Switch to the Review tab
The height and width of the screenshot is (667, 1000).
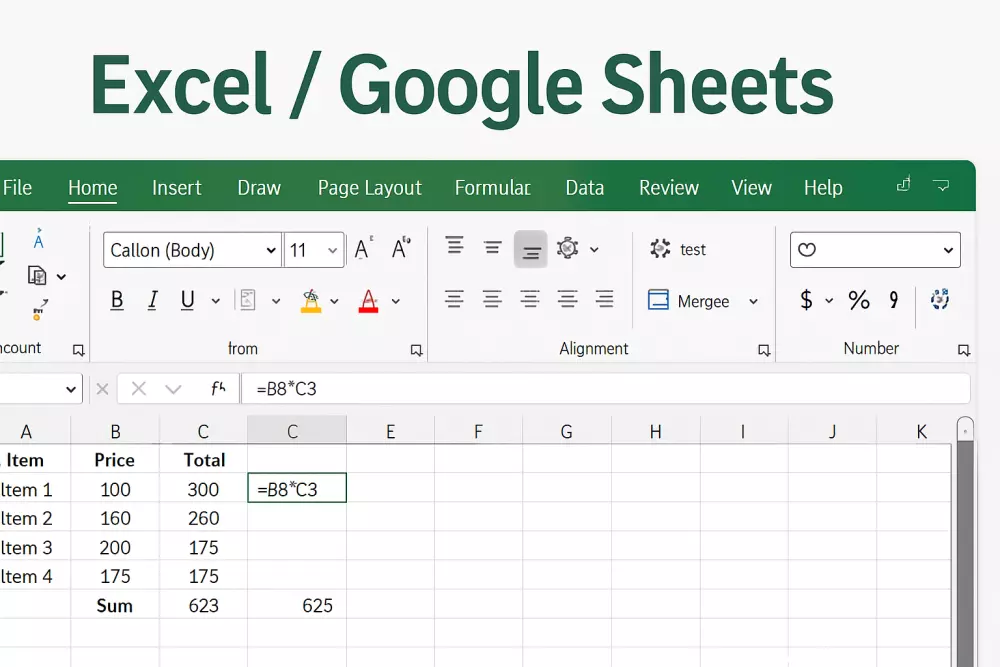pos(669,187)
